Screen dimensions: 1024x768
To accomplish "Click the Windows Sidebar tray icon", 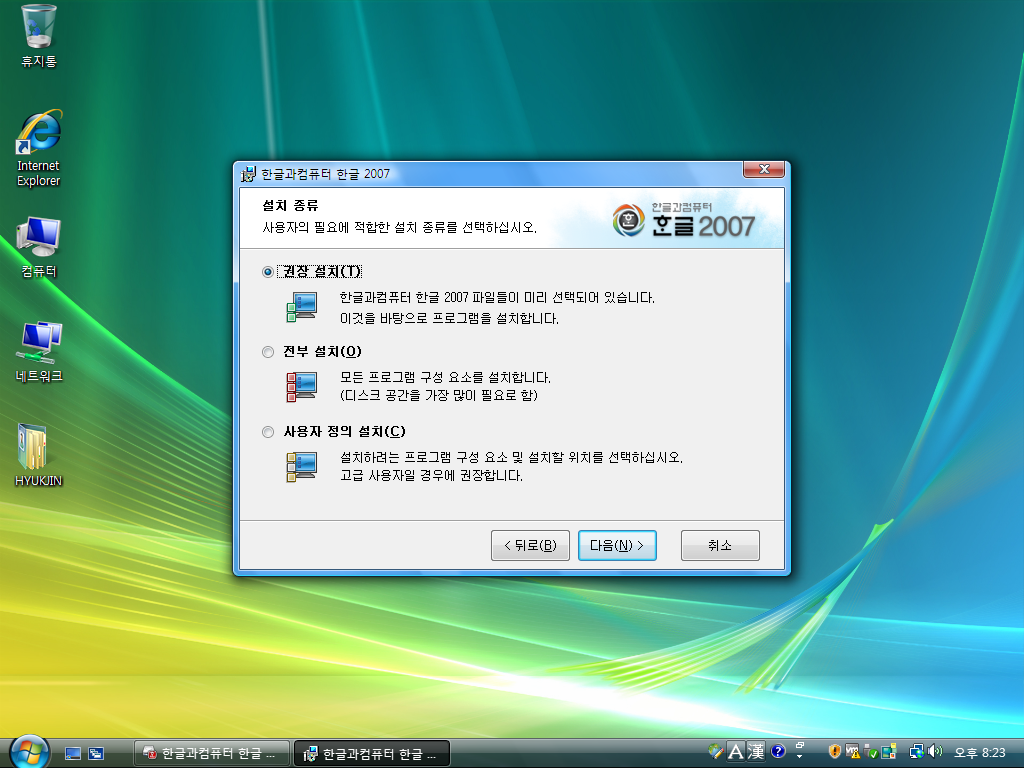I will 889,752.
